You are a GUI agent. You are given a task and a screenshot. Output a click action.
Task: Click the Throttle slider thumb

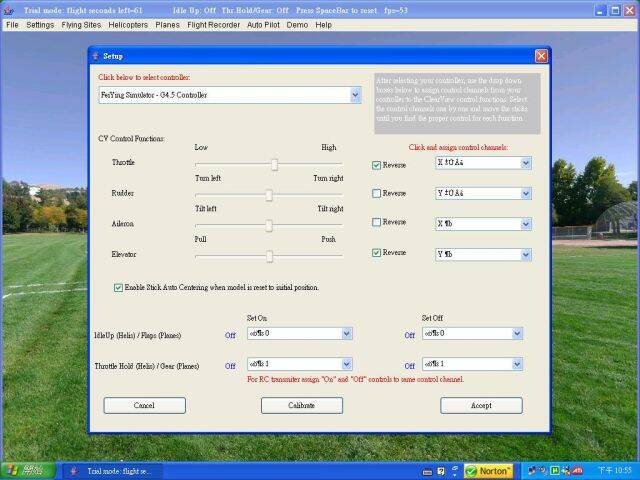(x=275, y=164)
